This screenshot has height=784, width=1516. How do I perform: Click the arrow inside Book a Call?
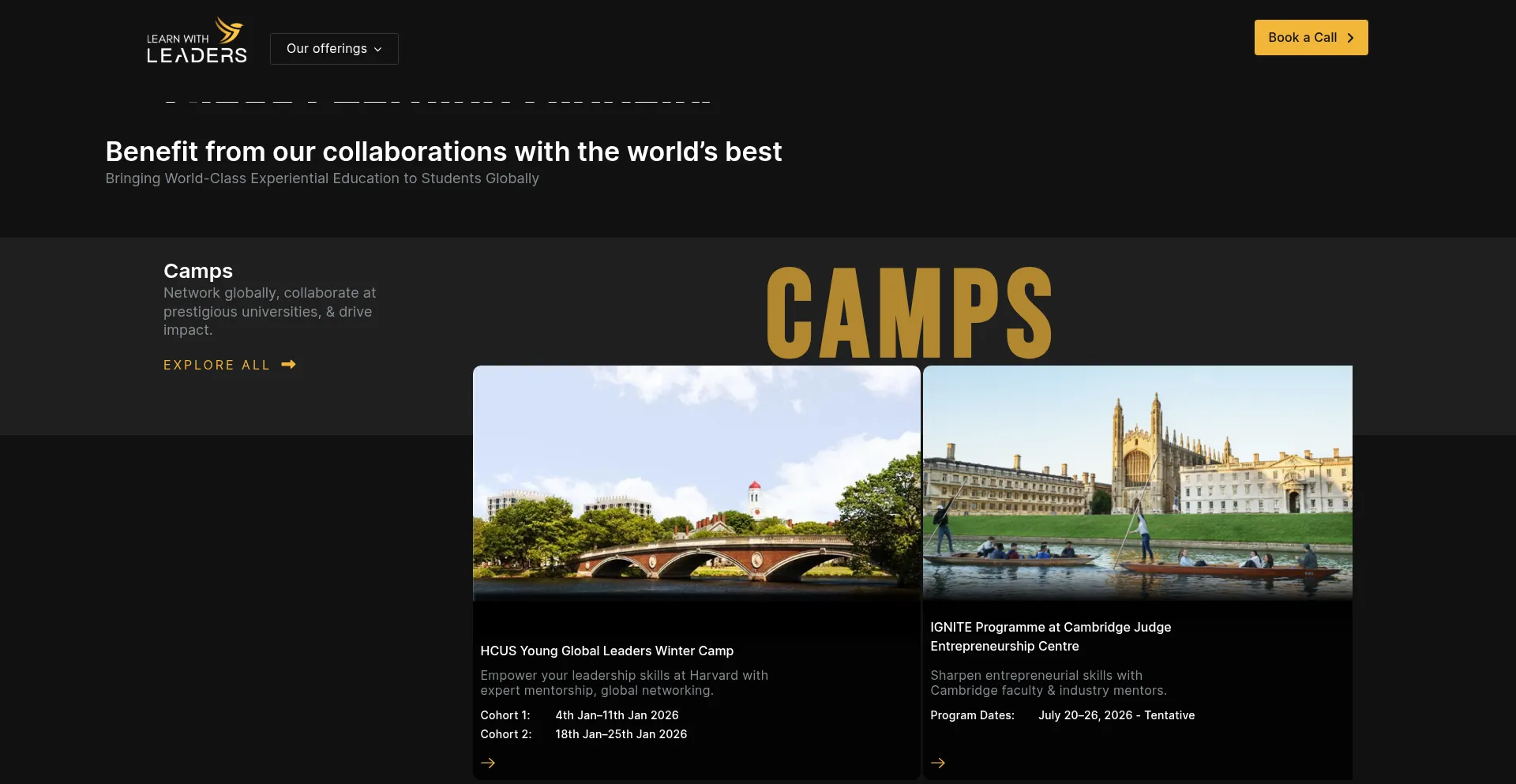click(1350, 38)
